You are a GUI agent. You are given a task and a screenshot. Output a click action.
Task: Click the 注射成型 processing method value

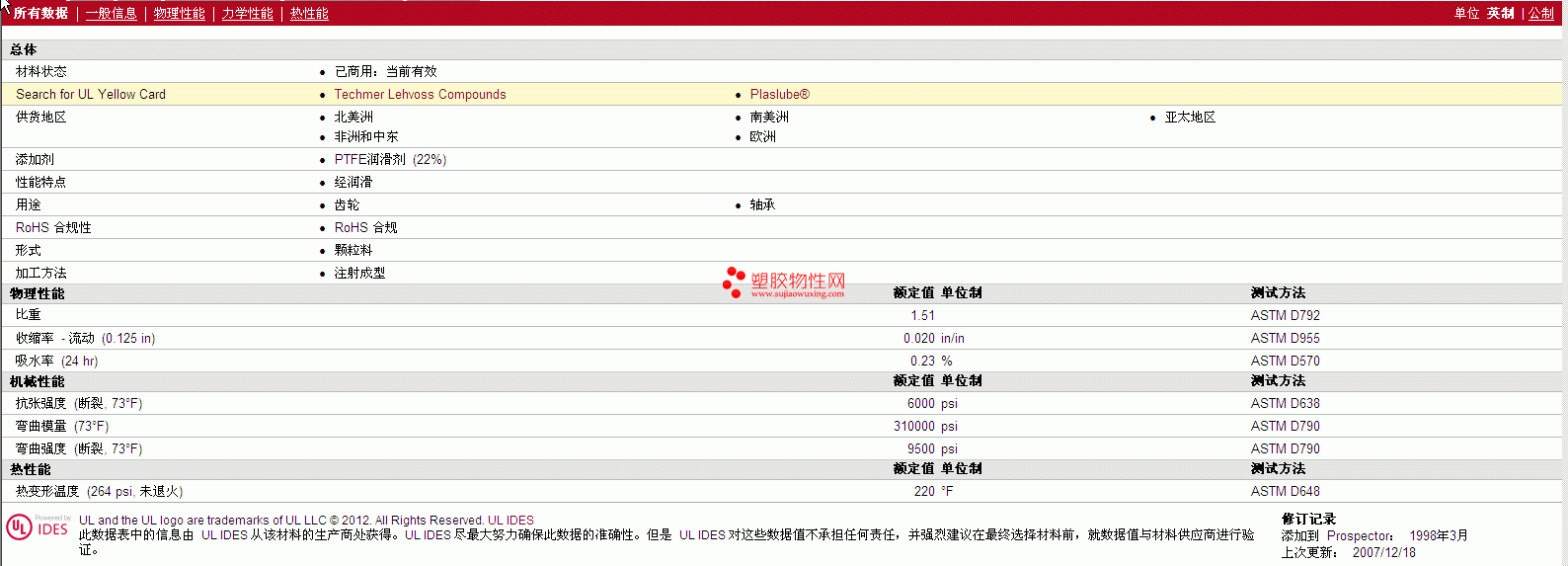pyautogui.click(x=360, y=273)
